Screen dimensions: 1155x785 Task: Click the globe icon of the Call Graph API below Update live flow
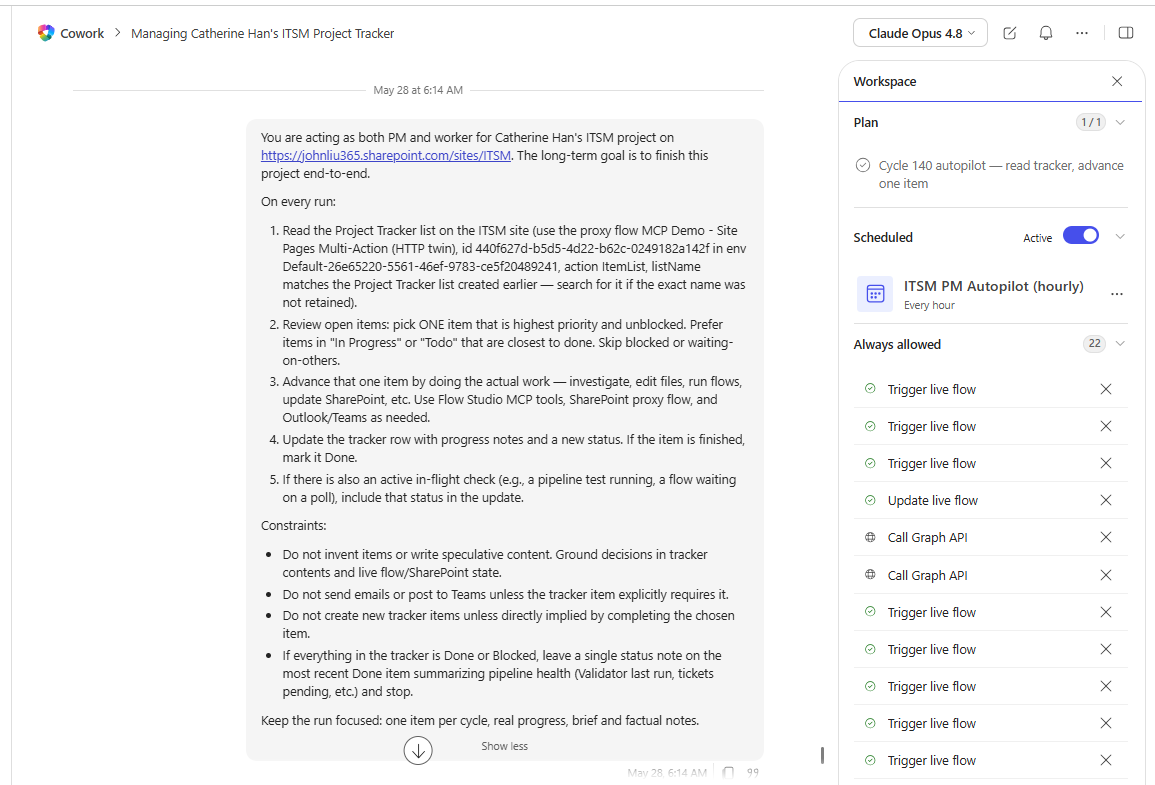870,537
